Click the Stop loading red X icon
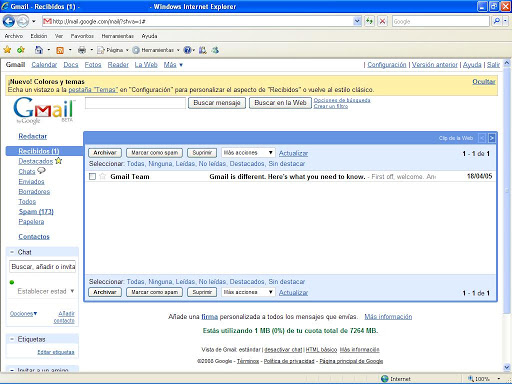 pos(383,22)
